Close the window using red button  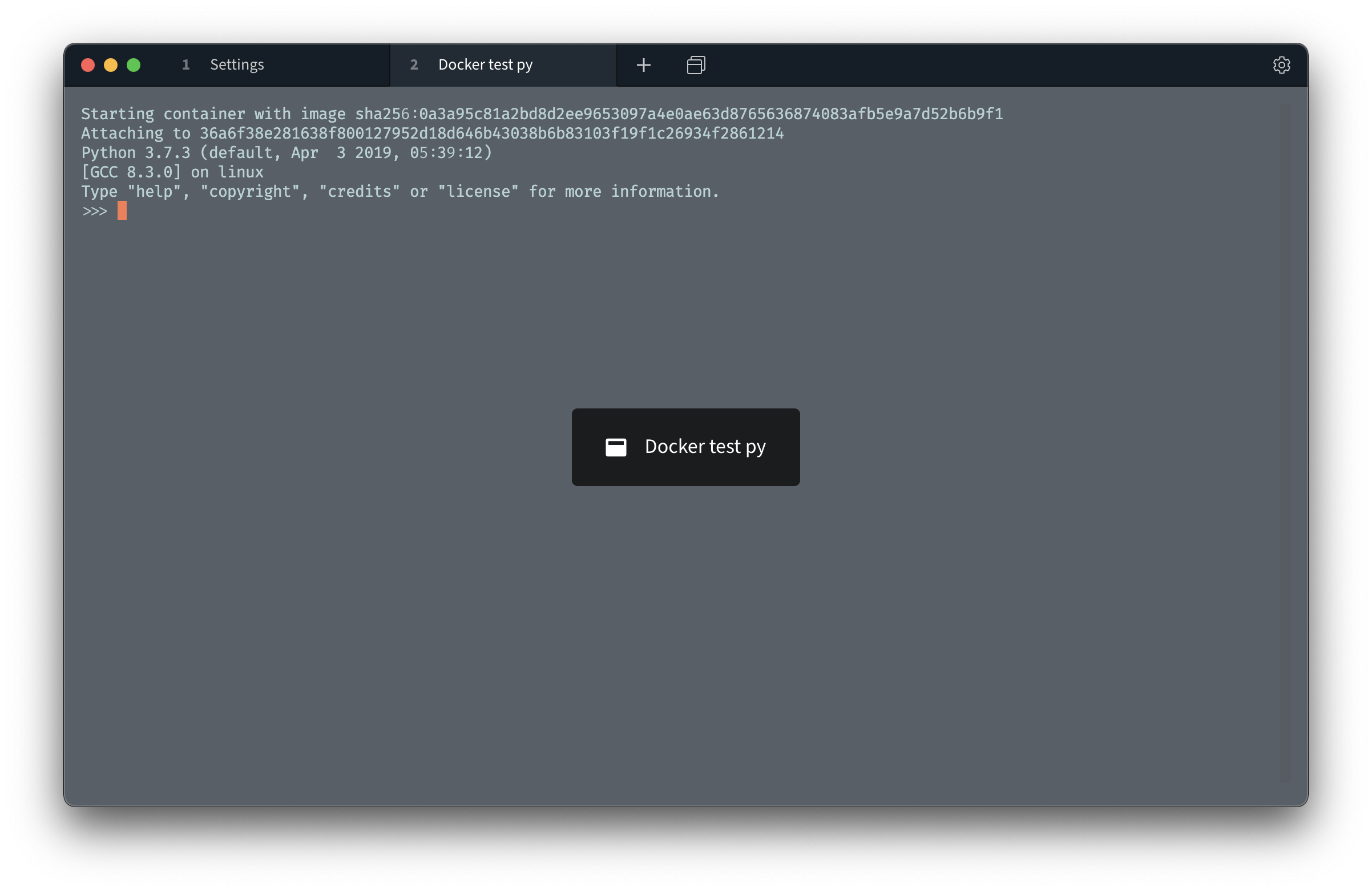click(88, 65)
